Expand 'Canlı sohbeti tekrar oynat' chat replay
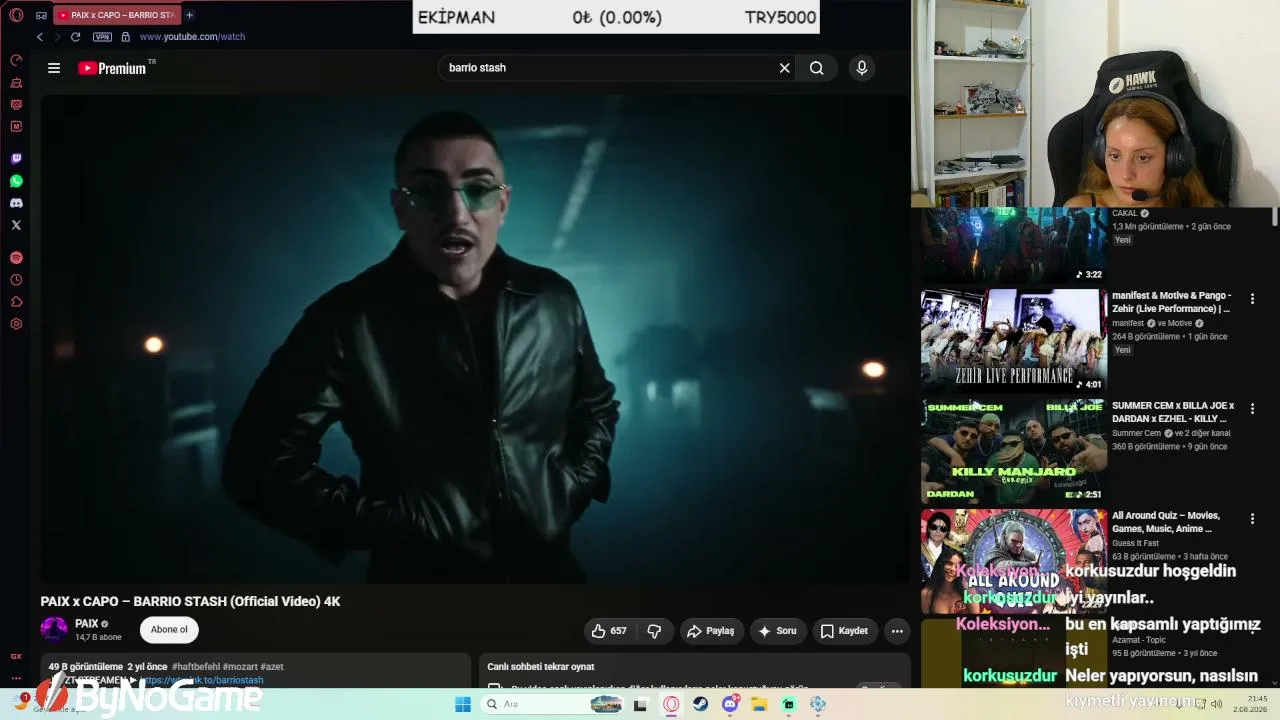The height and width of the screenshot is (720, 1280). point(541,667)
